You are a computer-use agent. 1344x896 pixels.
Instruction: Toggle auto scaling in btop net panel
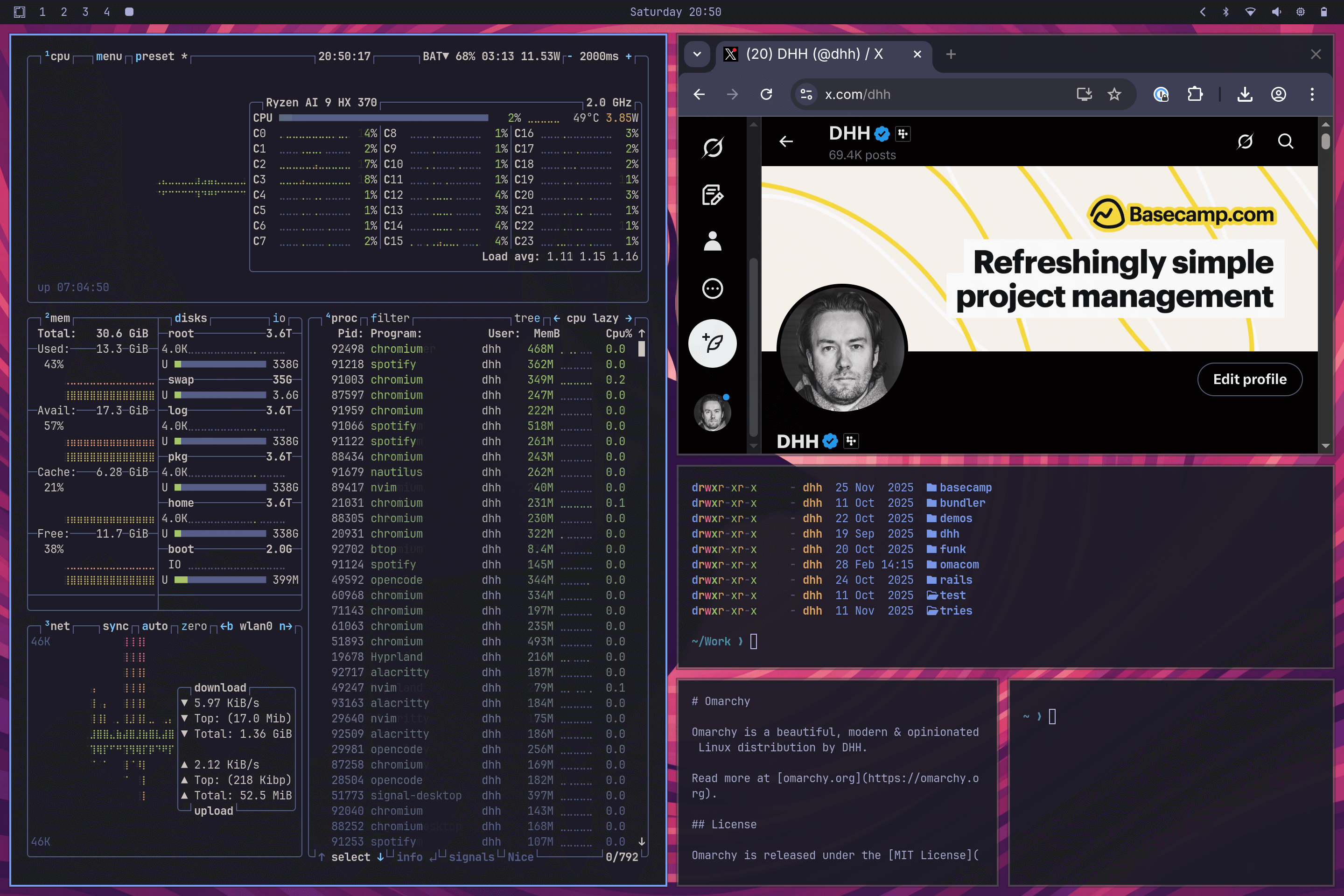[x=154, y=626]
